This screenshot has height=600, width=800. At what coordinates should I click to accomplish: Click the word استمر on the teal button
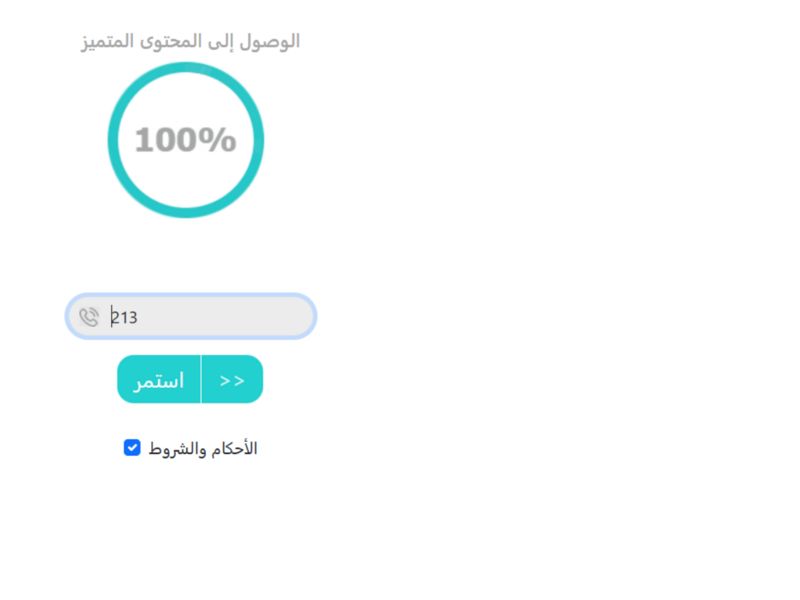[x=159, y=381]
